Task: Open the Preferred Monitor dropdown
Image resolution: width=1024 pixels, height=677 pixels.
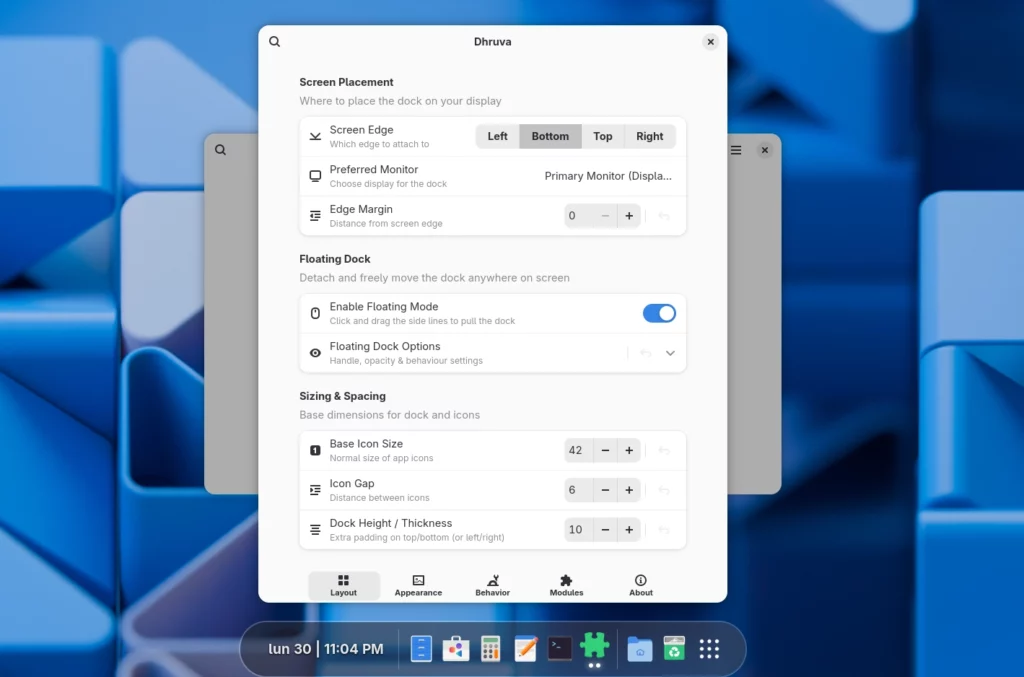Action: coord(608,176)
